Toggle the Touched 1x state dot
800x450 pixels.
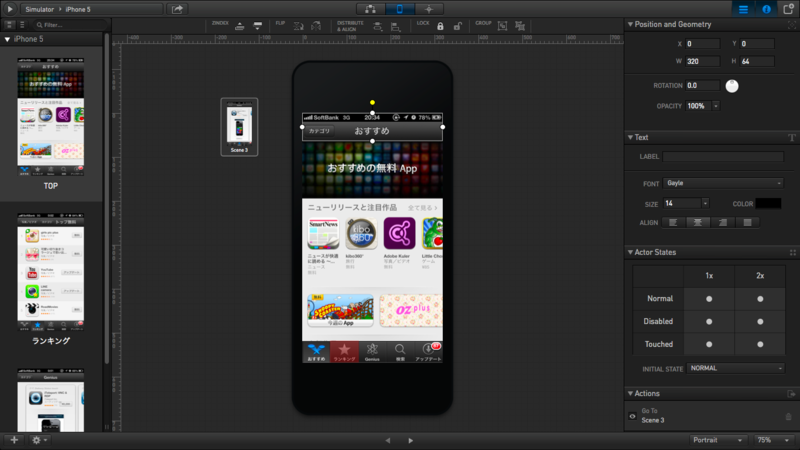[x=709, y=344]
